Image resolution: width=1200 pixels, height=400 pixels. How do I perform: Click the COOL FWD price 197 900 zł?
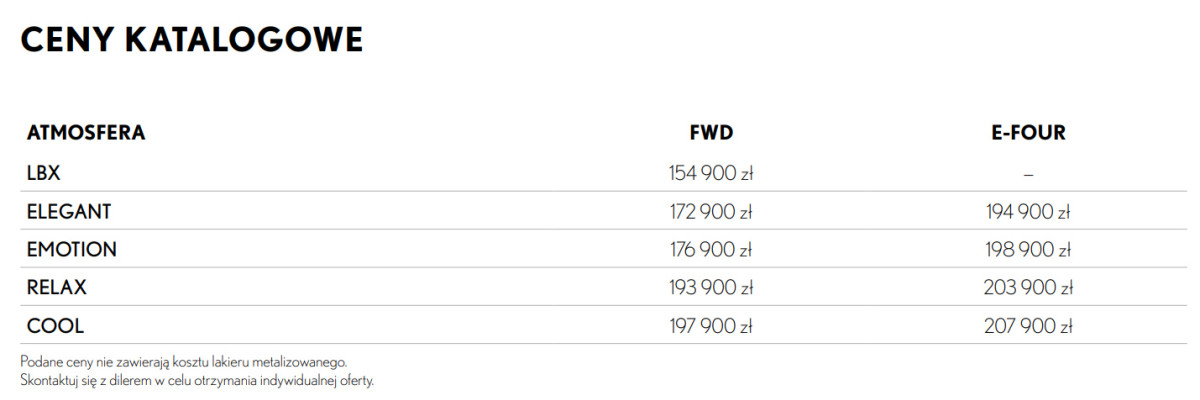(x=711, y=326)
